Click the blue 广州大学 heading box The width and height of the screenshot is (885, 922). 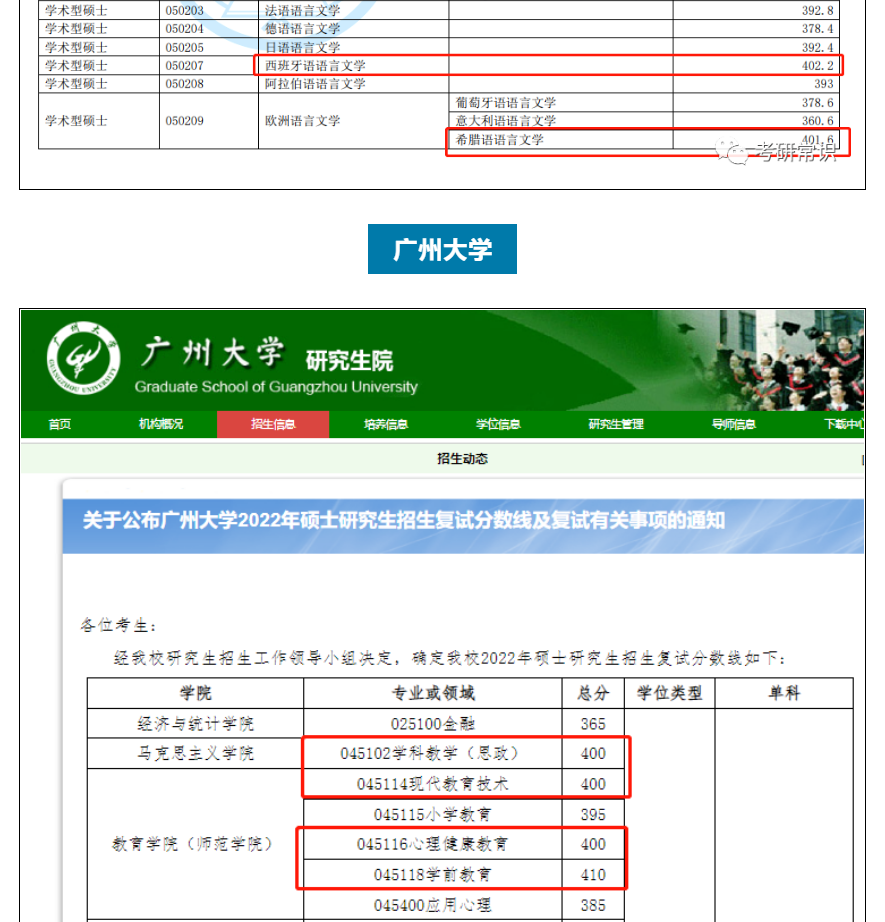442,249
